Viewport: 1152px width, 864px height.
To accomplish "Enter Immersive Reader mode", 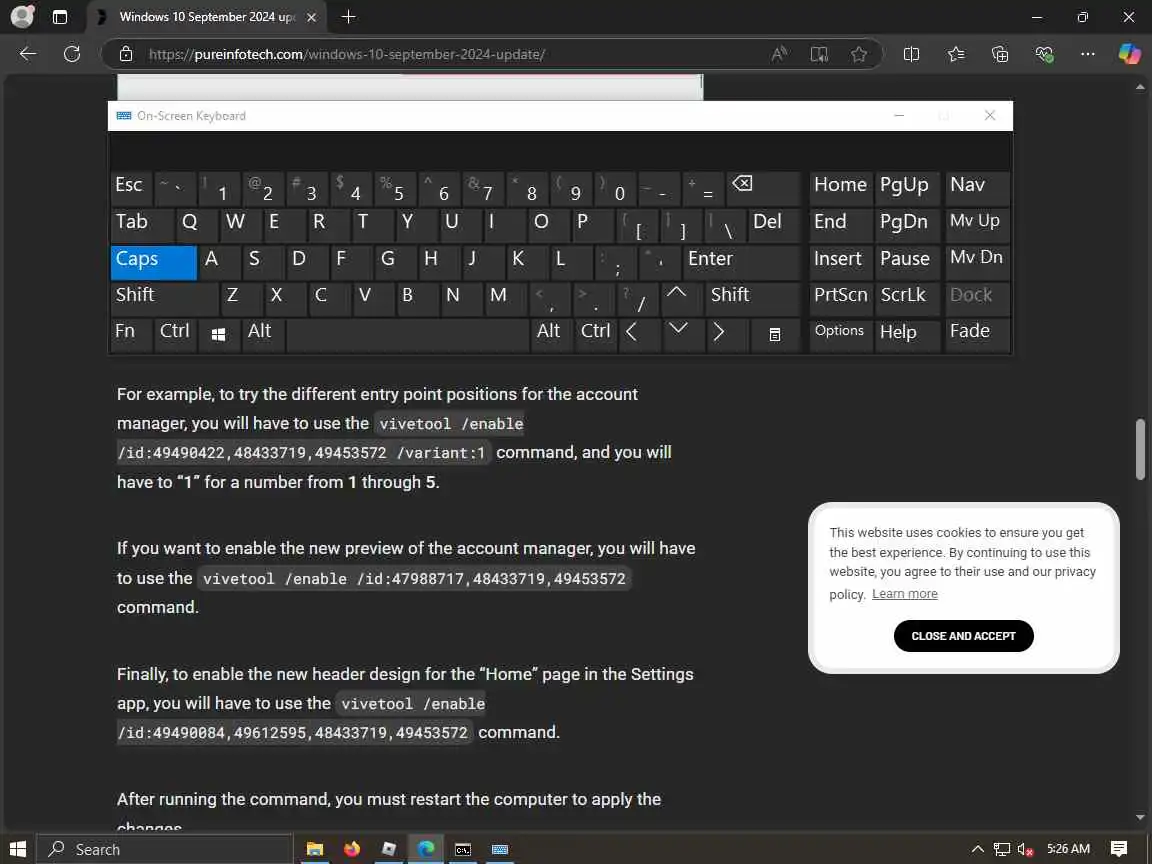I will pyautogui.click(x=819, y=54).
